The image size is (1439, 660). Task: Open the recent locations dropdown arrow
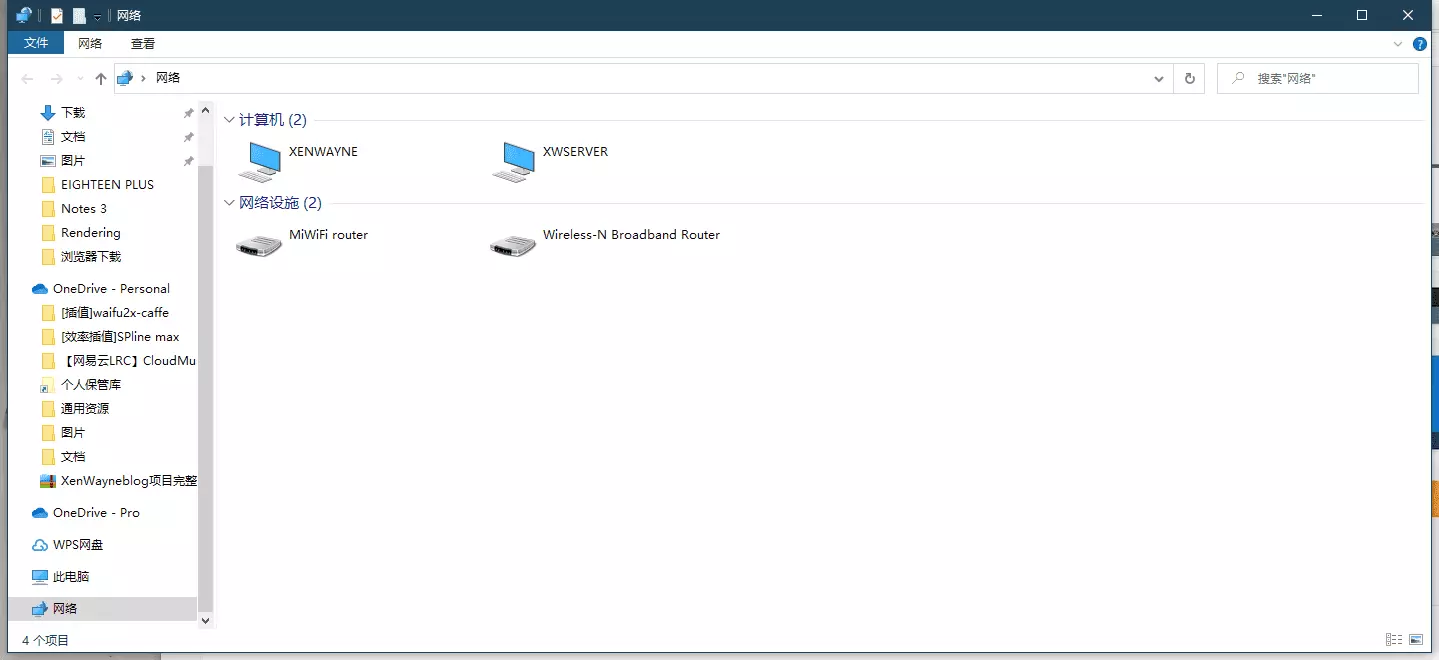pos(80,79)
